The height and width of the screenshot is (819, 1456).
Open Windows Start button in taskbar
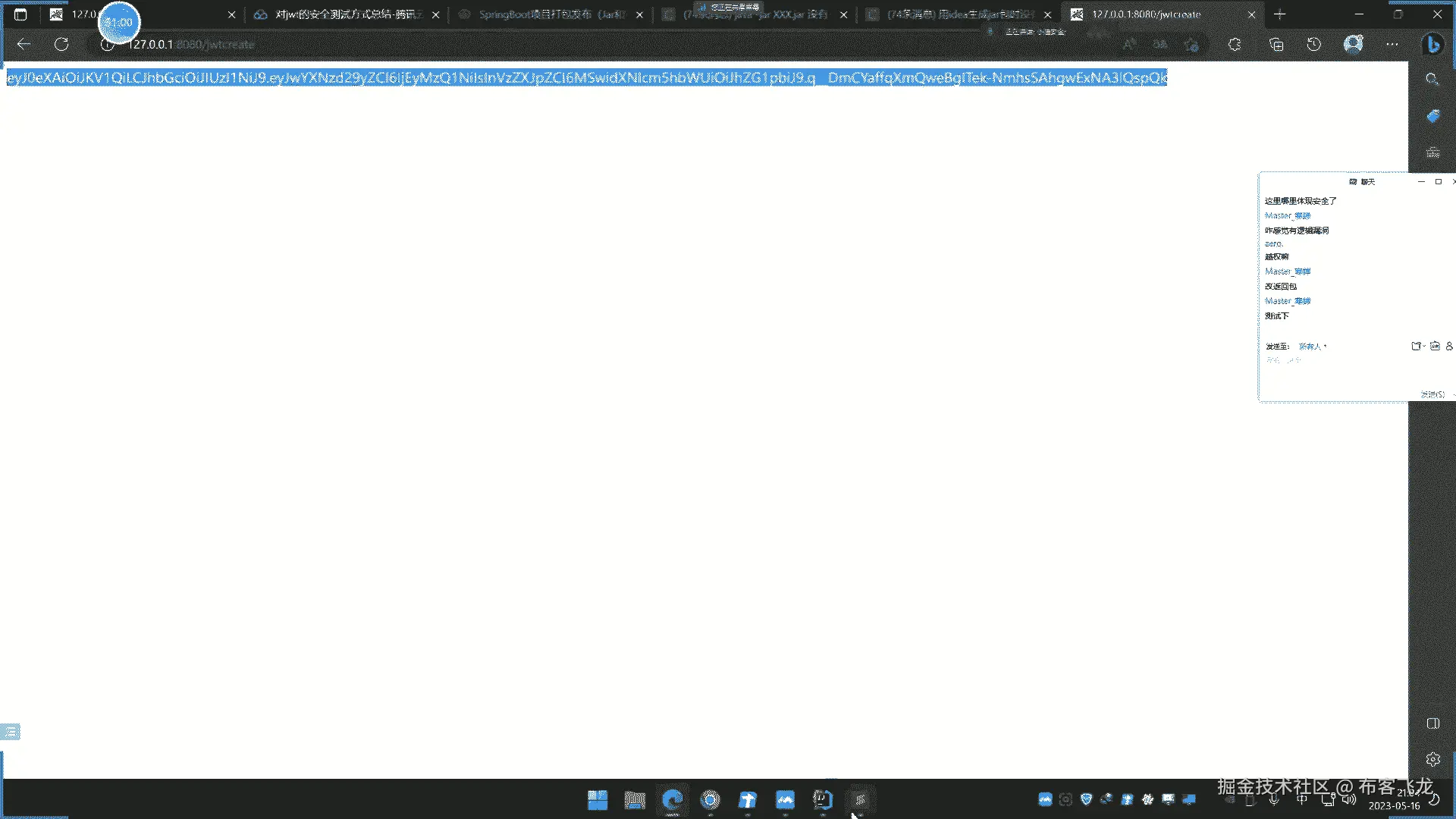(598, 800)
